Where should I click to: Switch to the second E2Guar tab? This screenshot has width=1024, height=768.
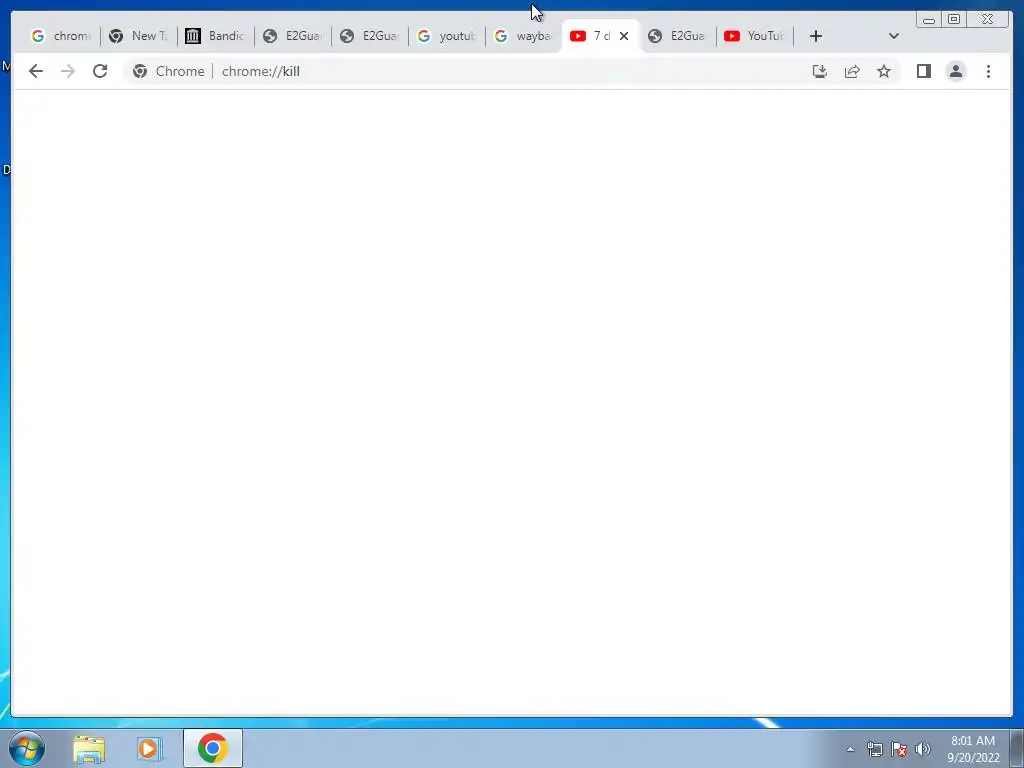tap(370, 36)
